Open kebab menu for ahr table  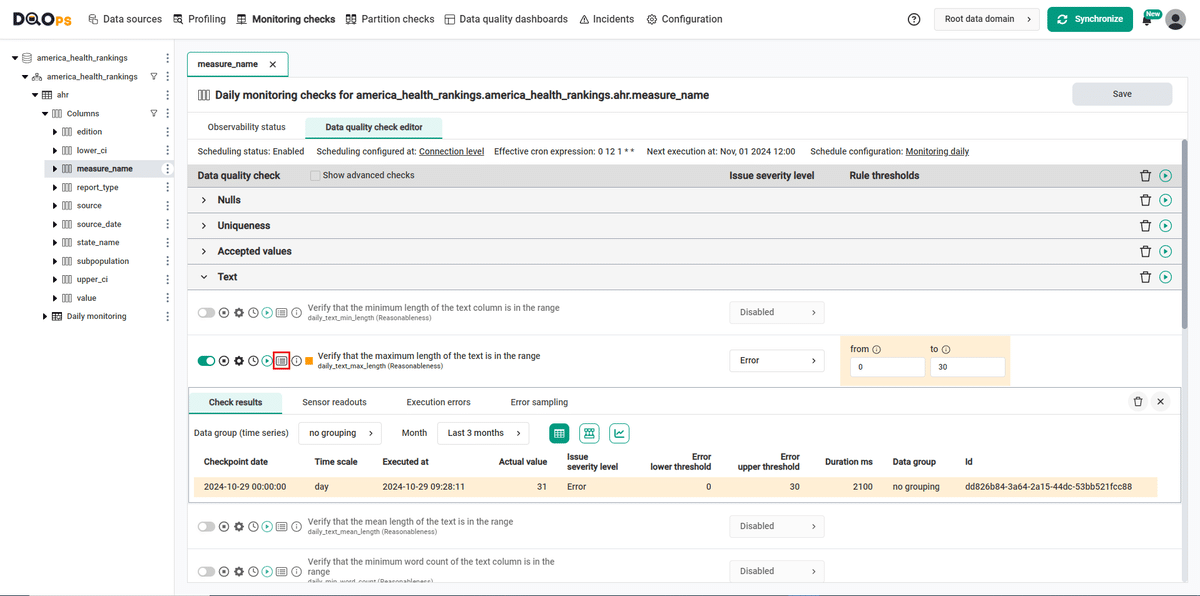167,95
